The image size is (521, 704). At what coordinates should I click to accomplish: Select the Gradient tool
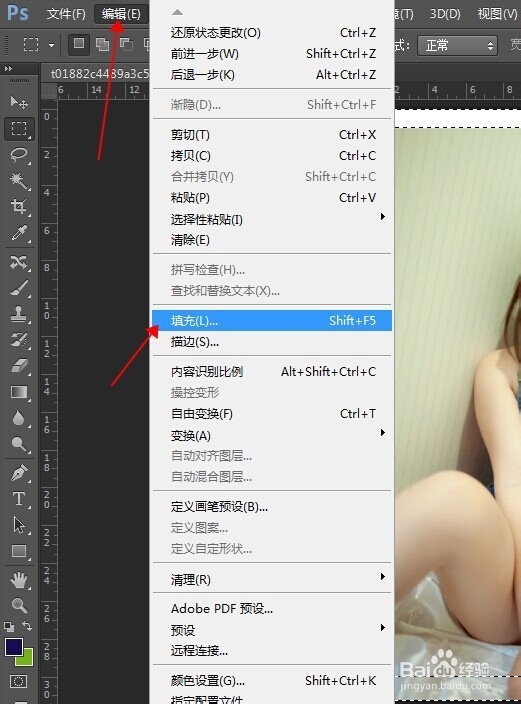pos(19,392)
